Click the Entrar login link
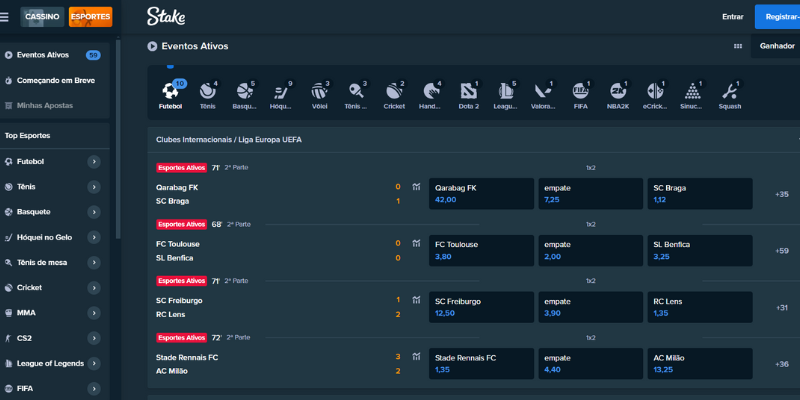Viewport: 800px width, 400px height. pyautogui.click(x=732, y=17)
